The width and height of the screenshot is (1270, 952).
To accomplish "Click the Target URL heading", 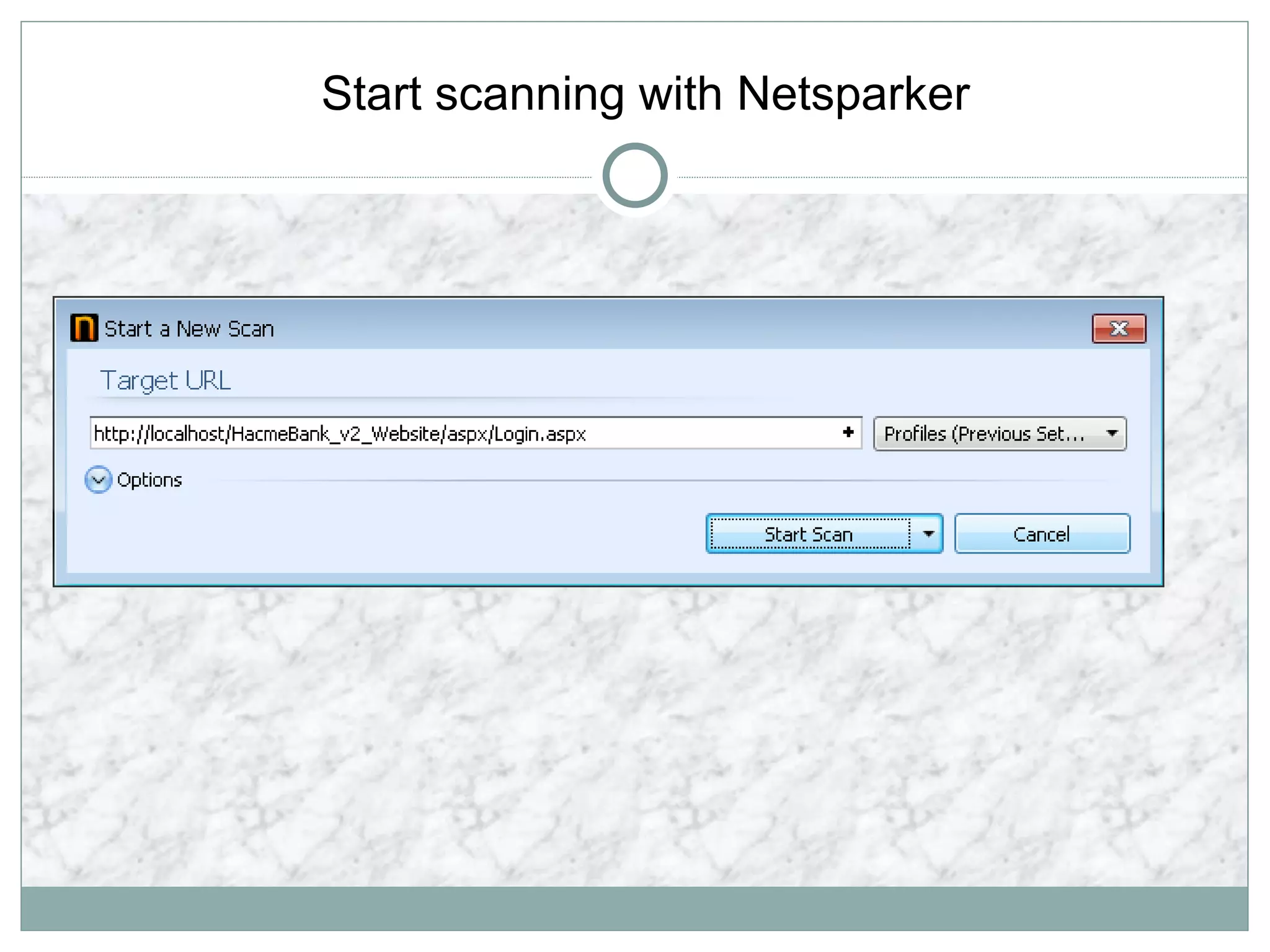I will 165,381.
